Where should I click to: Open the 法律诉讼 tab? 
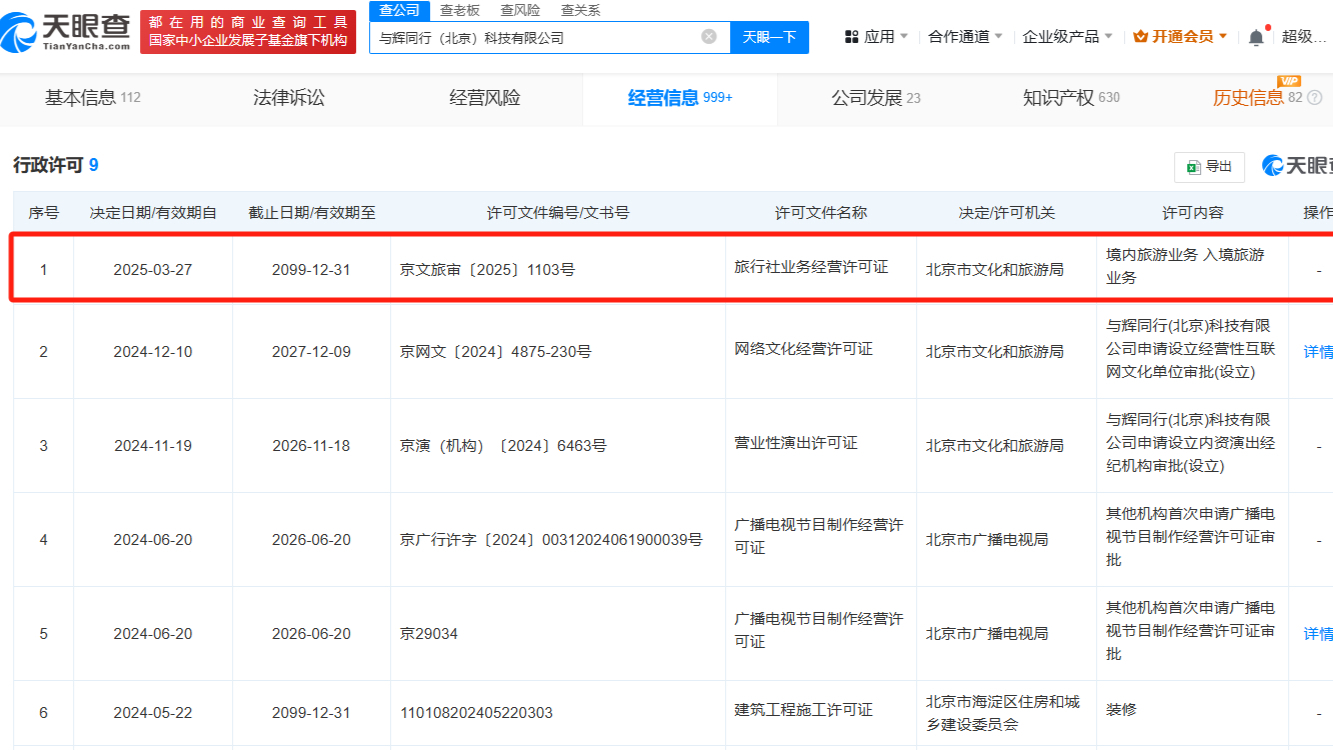[x=289, y=98]
